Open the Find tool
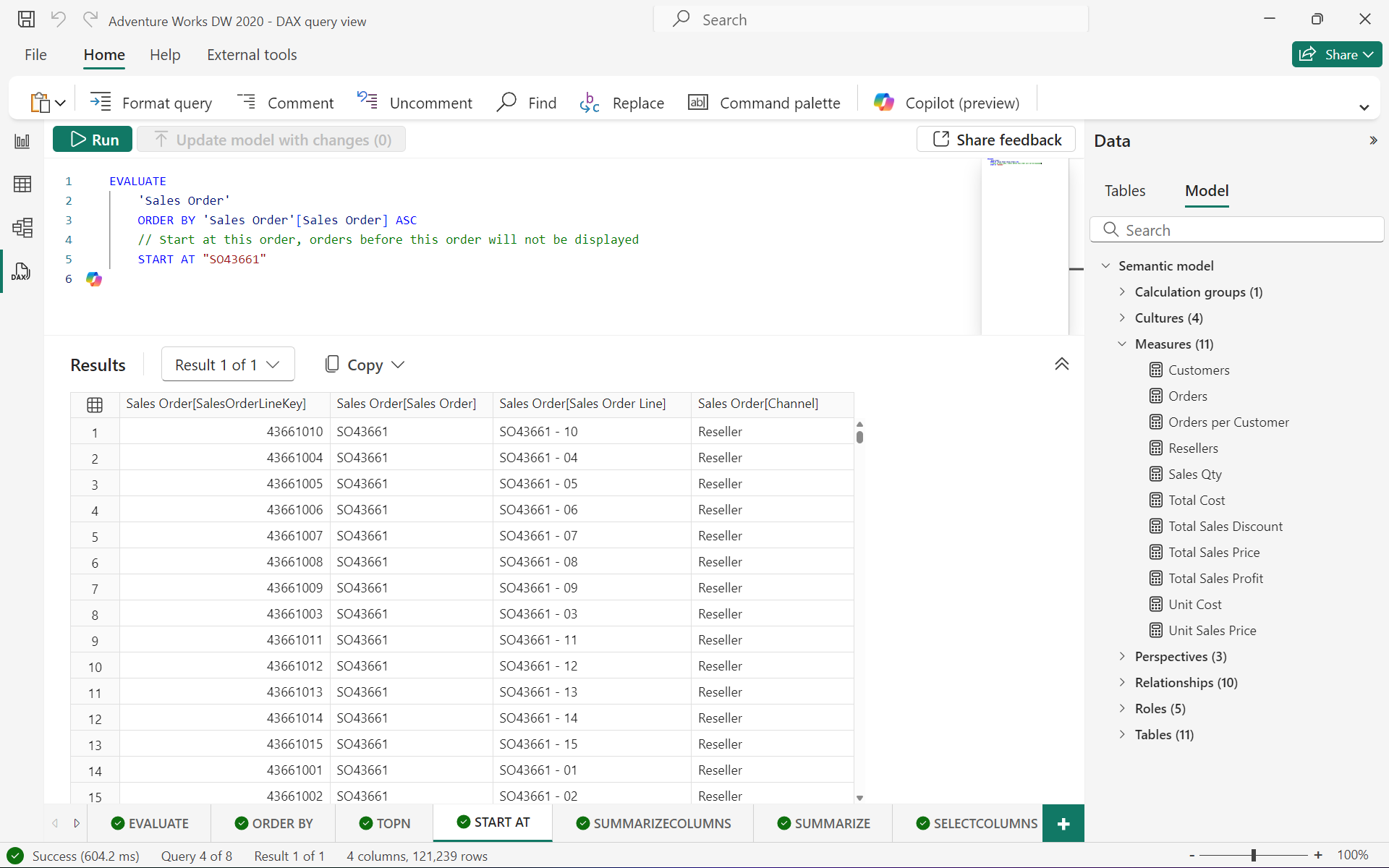Screen dimensions: 1389x868 click(x=525, y=102)
